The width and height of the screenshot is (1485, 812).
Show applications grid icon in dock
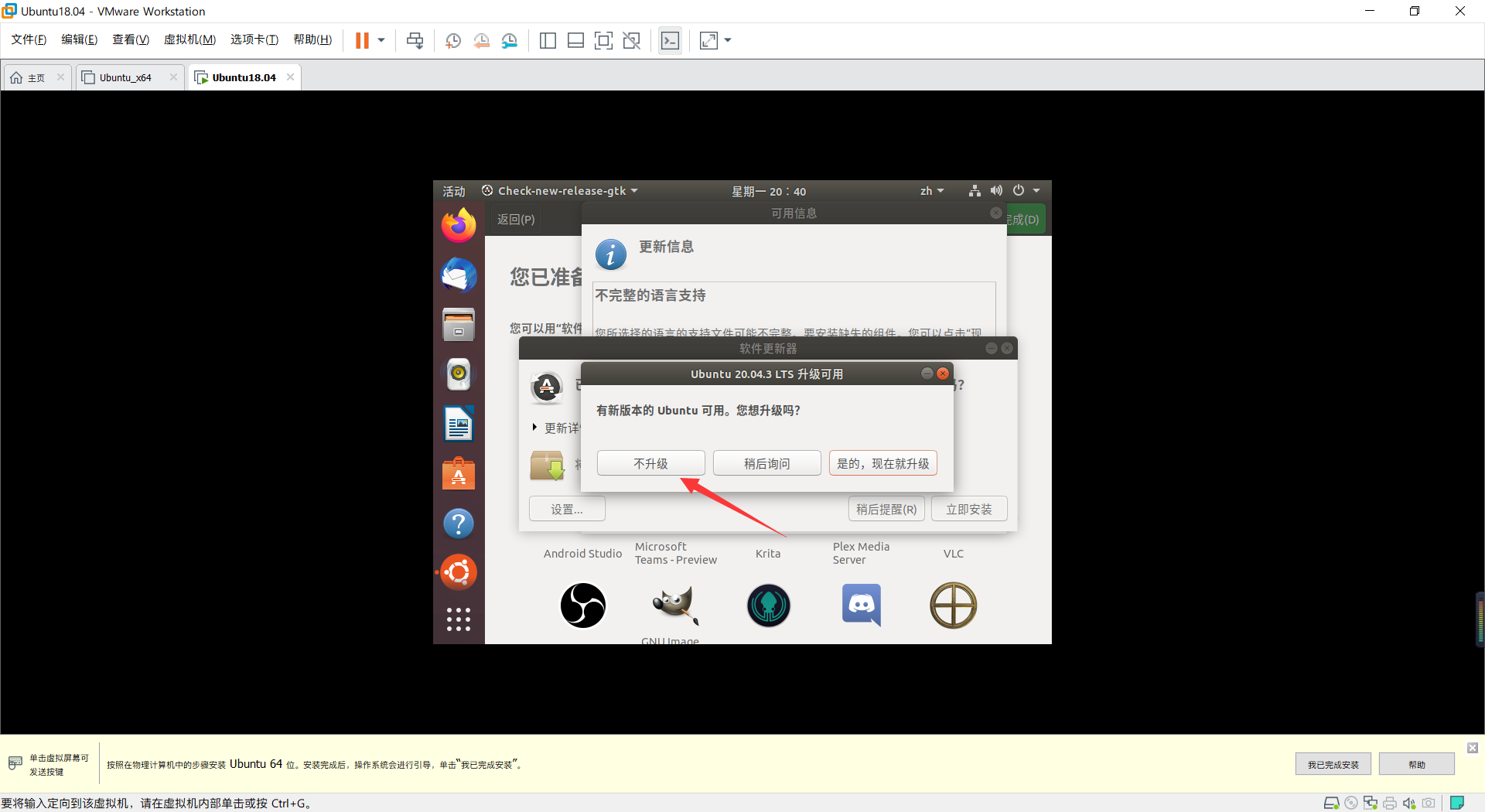[459, 619]
